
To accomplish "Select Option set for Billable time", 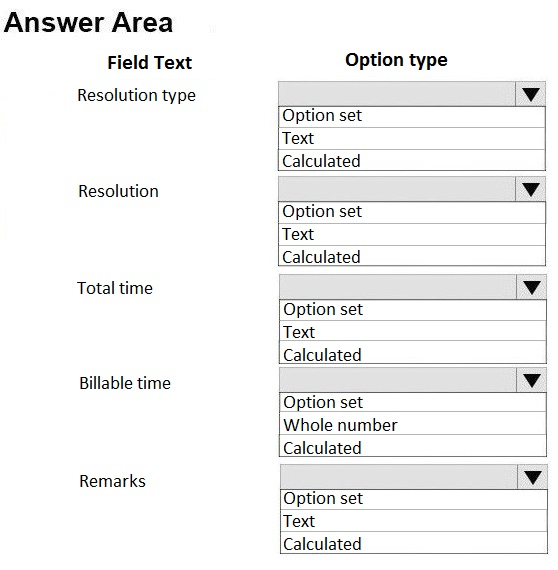I will (413, 402).
